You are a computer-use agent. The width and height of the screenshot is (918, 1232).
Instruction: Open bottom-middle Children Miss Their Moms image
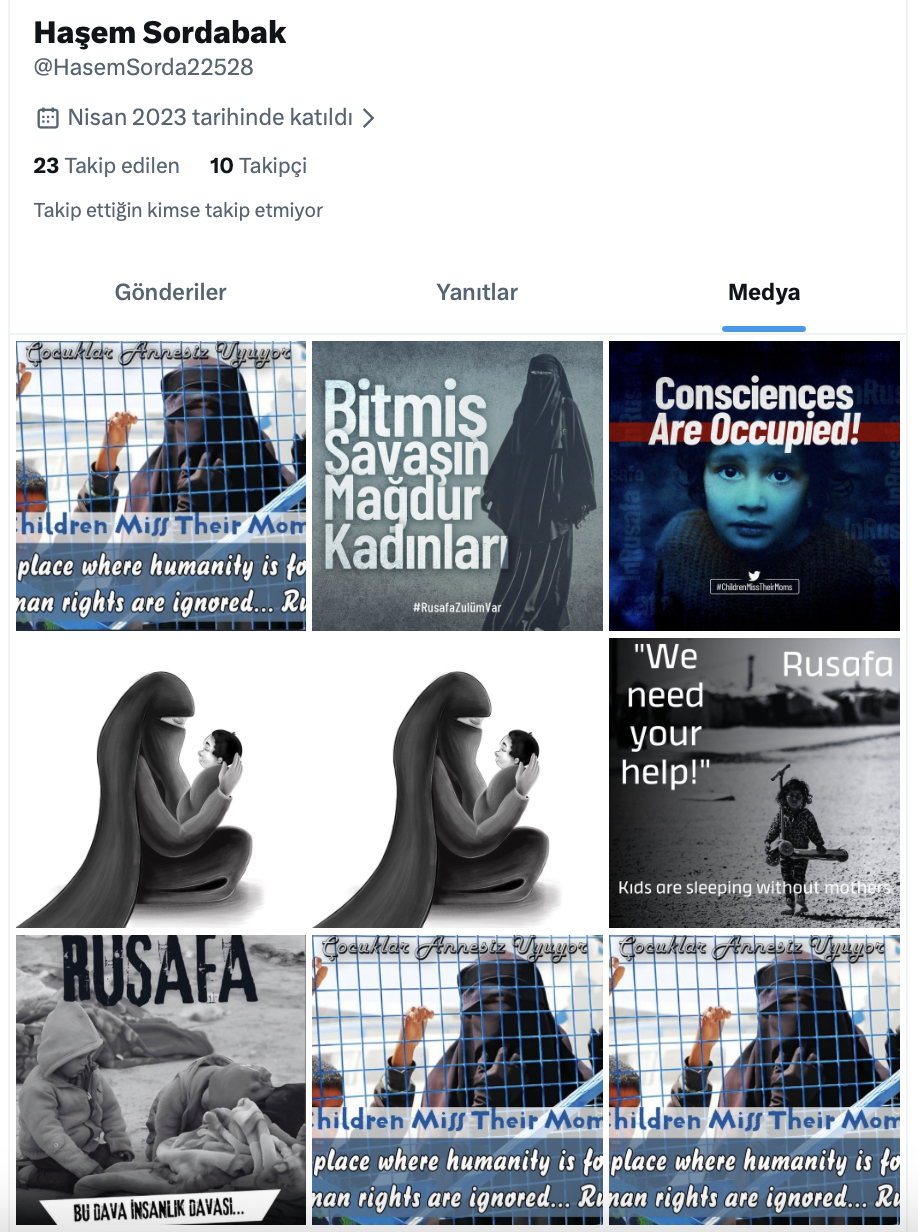click(458, 1080)
